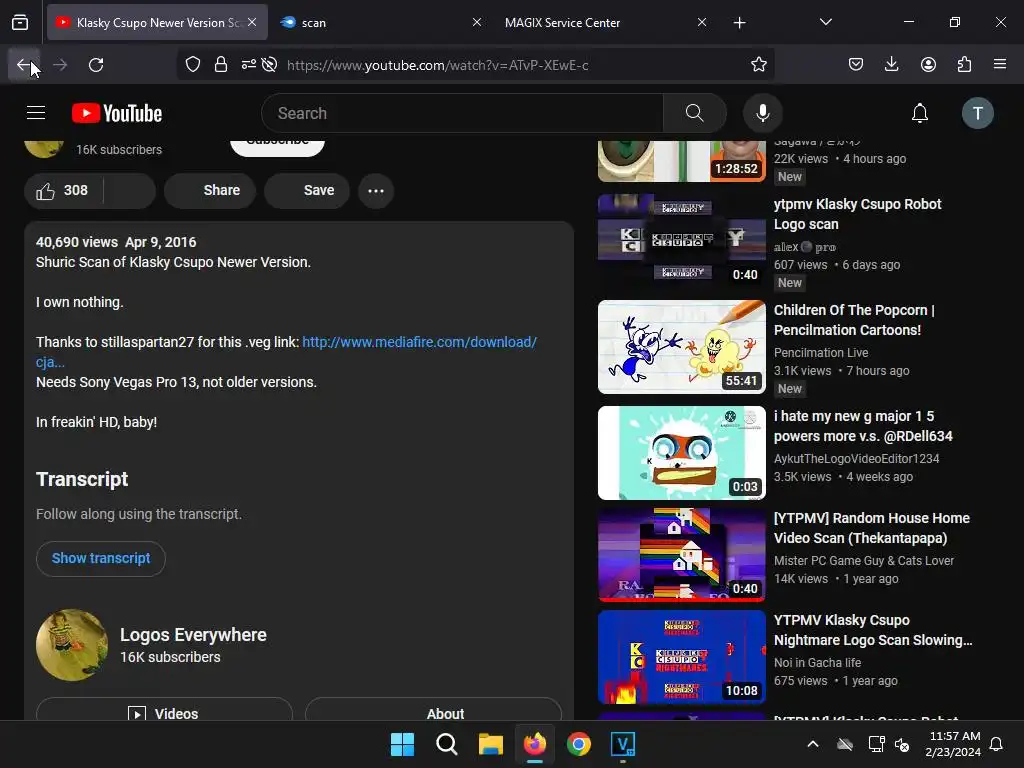Open the Windows notification bell
Screen dimensions: 1024x768
tap(997, 744)
